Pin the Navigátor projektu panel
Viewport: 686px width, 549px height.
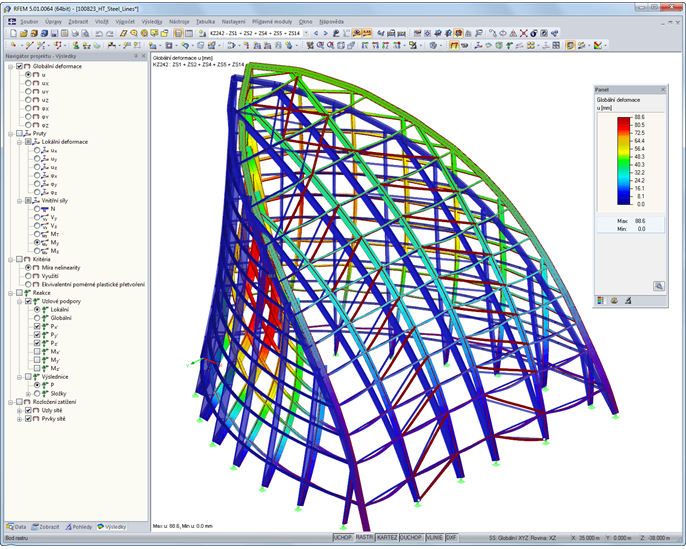[136, 56]
